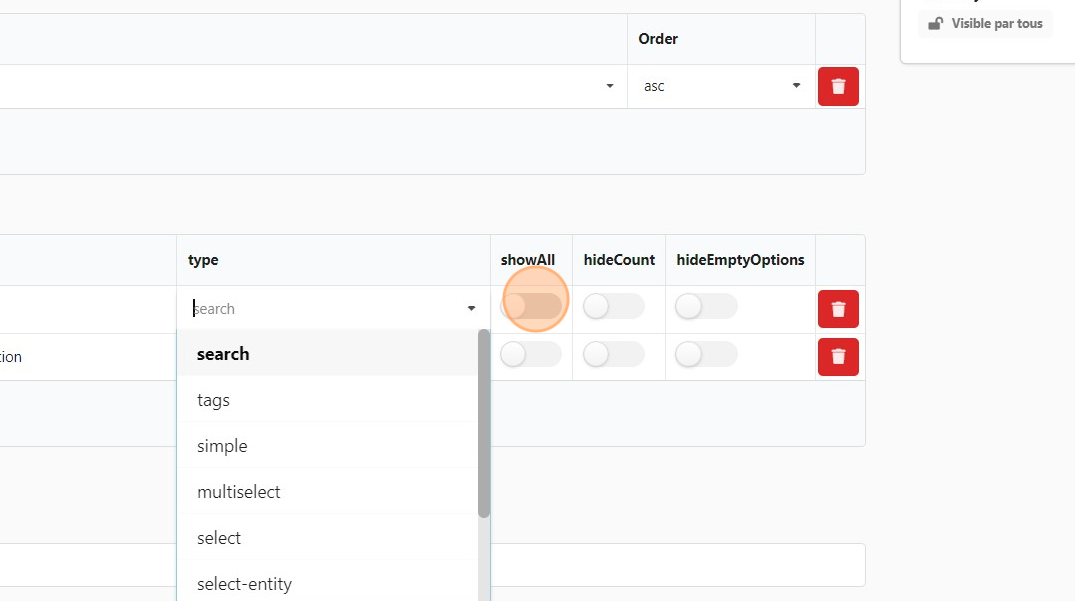This screenshot has width=1075, height=601.
Task: Collapse the type dropdown via its arrow
Action: click(x=471, y=309)
